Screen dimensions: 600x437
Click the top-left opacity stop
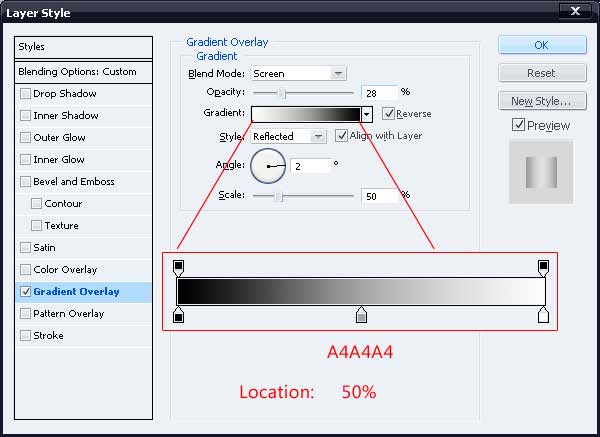[x=179, y=266]
